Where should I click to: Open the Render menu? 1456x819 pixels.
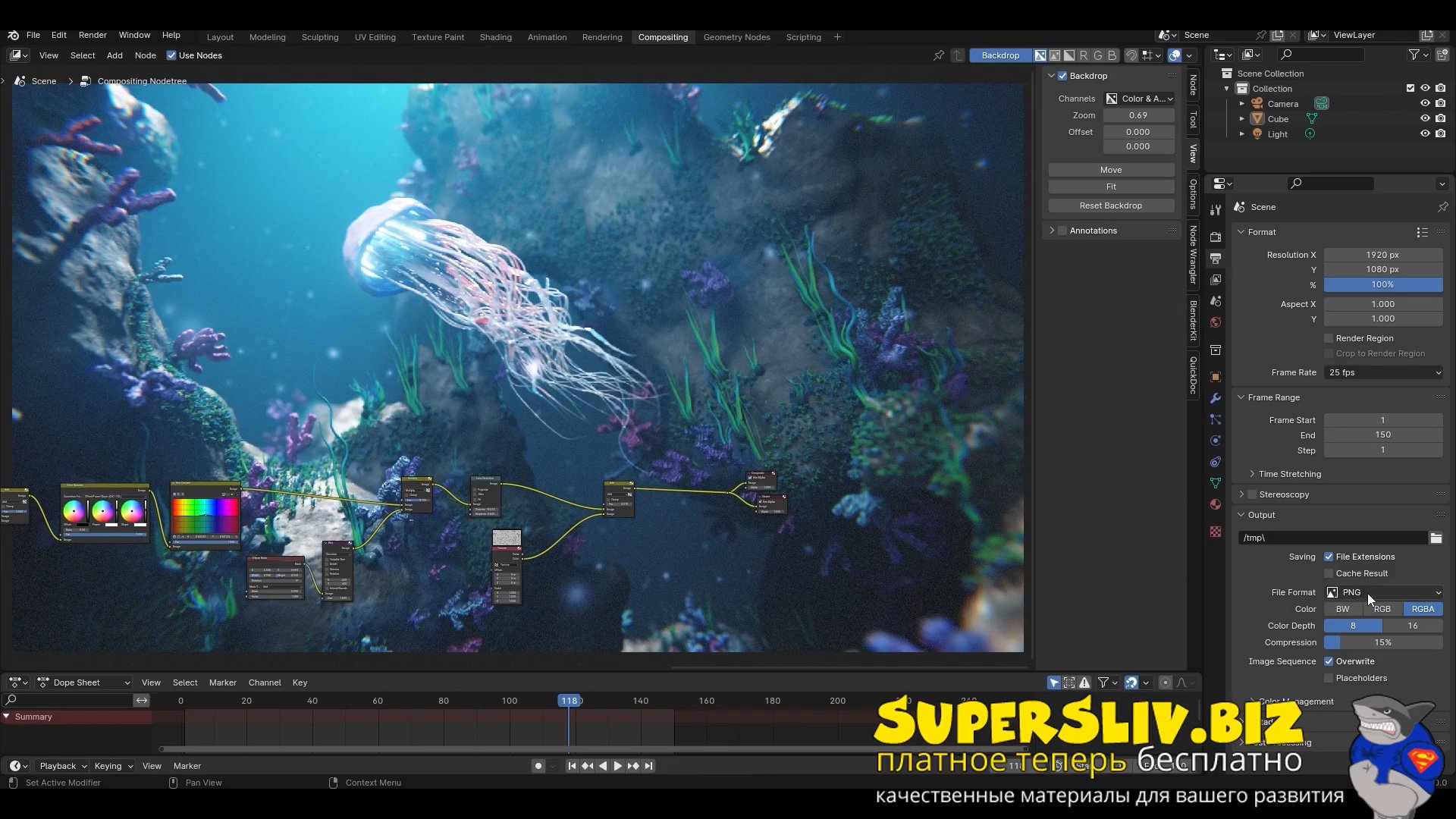coord(93,35)
